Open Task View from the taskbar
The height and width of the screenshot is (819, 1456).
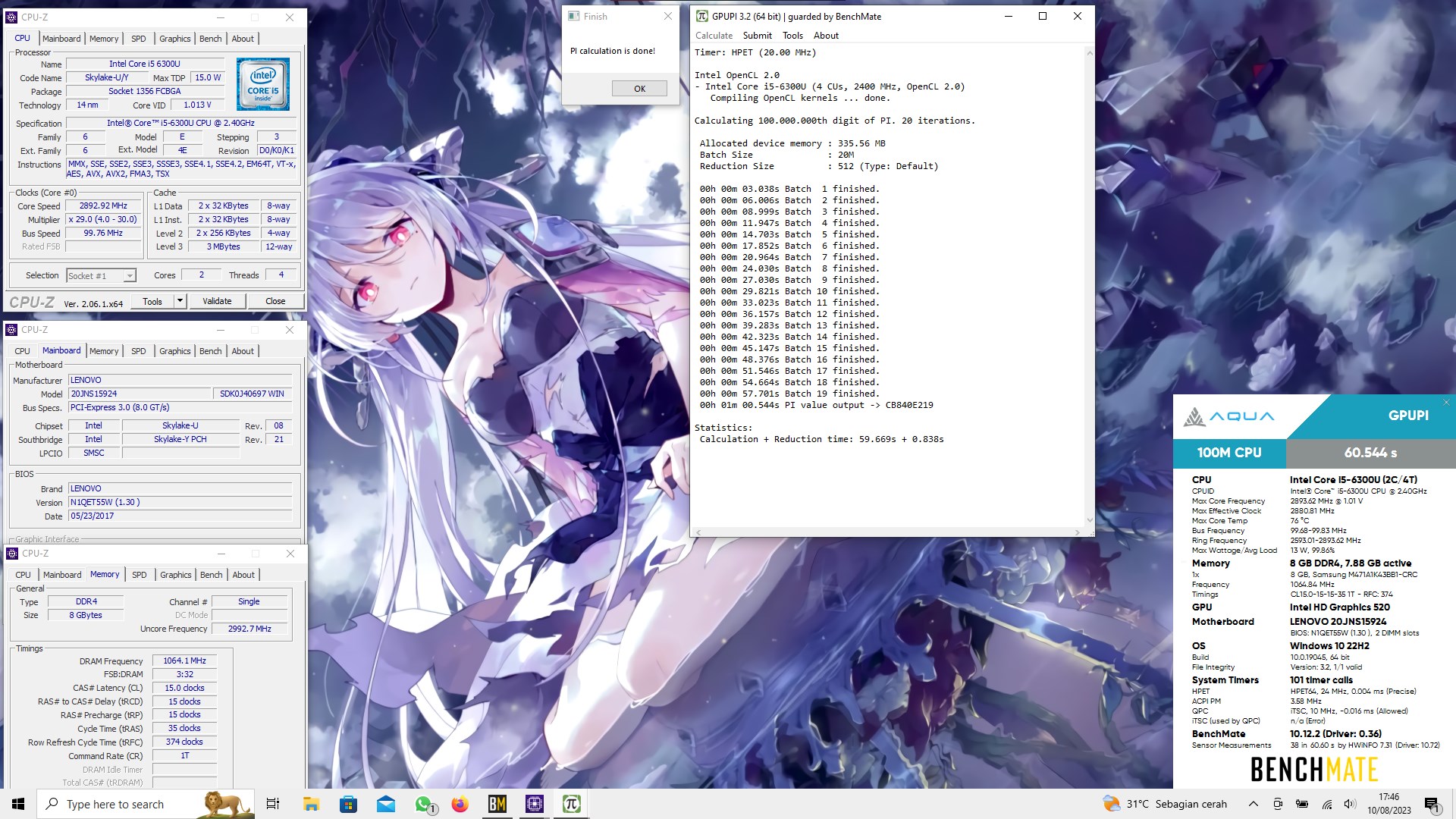[273, 804]
